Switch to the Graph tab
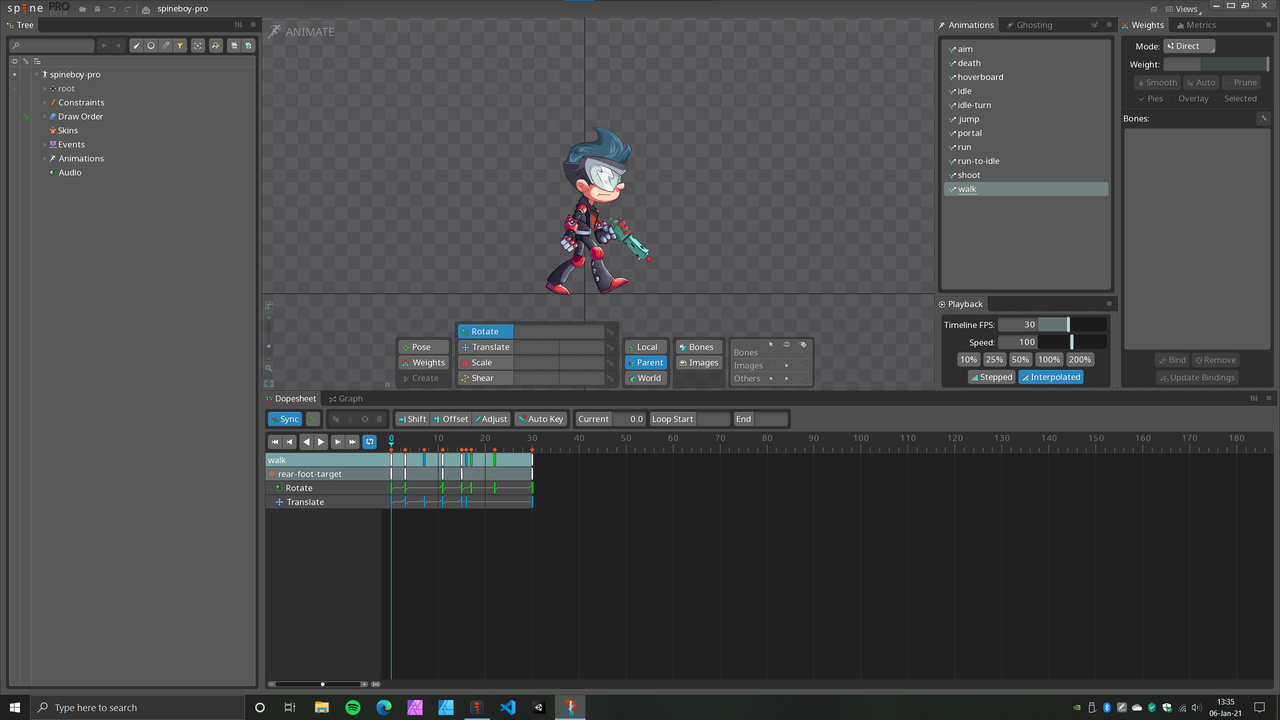This screenshot has width=1280, height=720. point(345,399)
